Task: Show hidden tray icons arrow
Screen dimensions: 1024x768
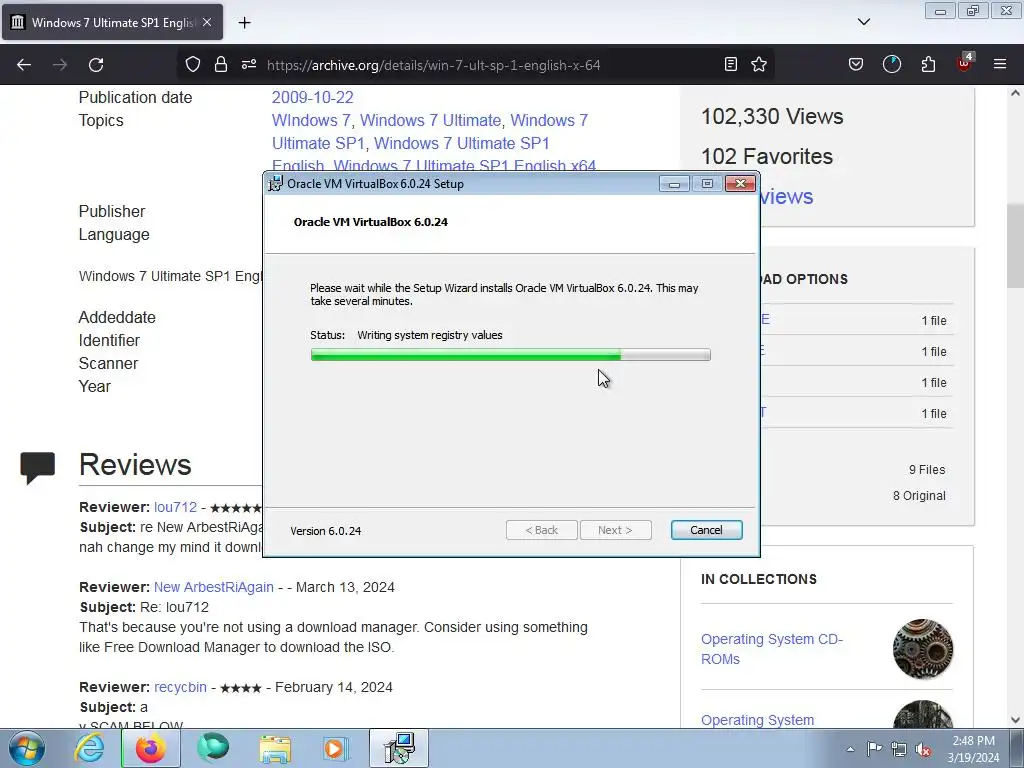Action: click(850, 749)
